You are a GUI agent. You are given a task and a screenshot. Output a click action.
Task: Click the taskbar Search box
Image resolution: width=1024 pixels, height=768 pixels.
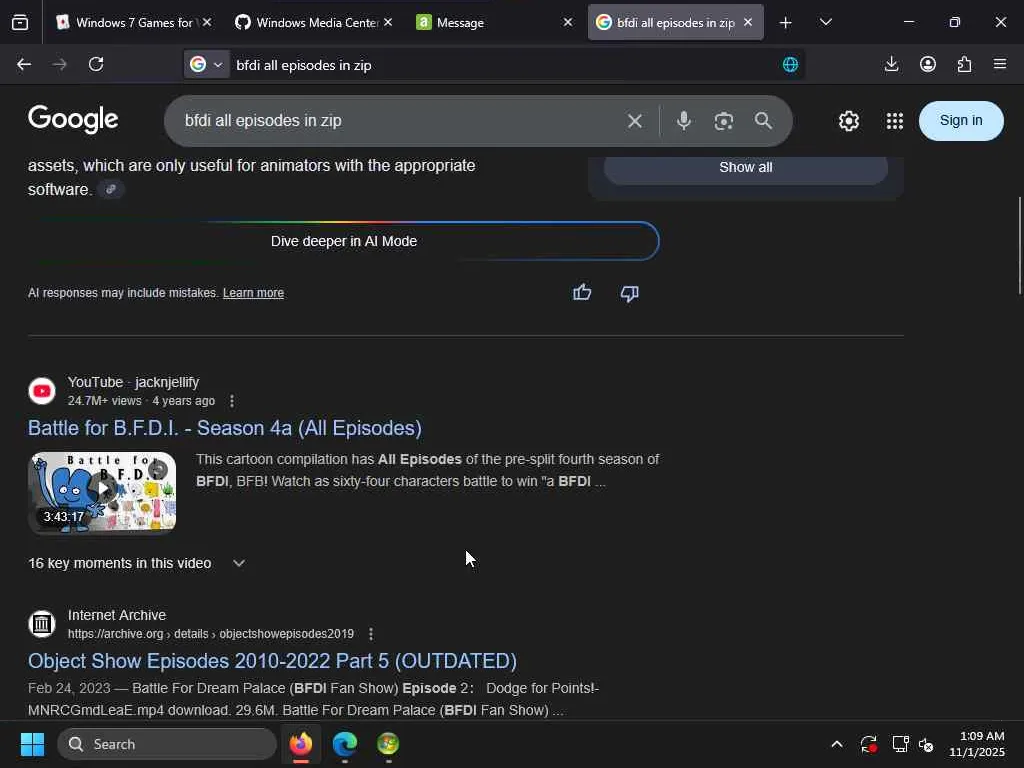[x=167, y=744]
